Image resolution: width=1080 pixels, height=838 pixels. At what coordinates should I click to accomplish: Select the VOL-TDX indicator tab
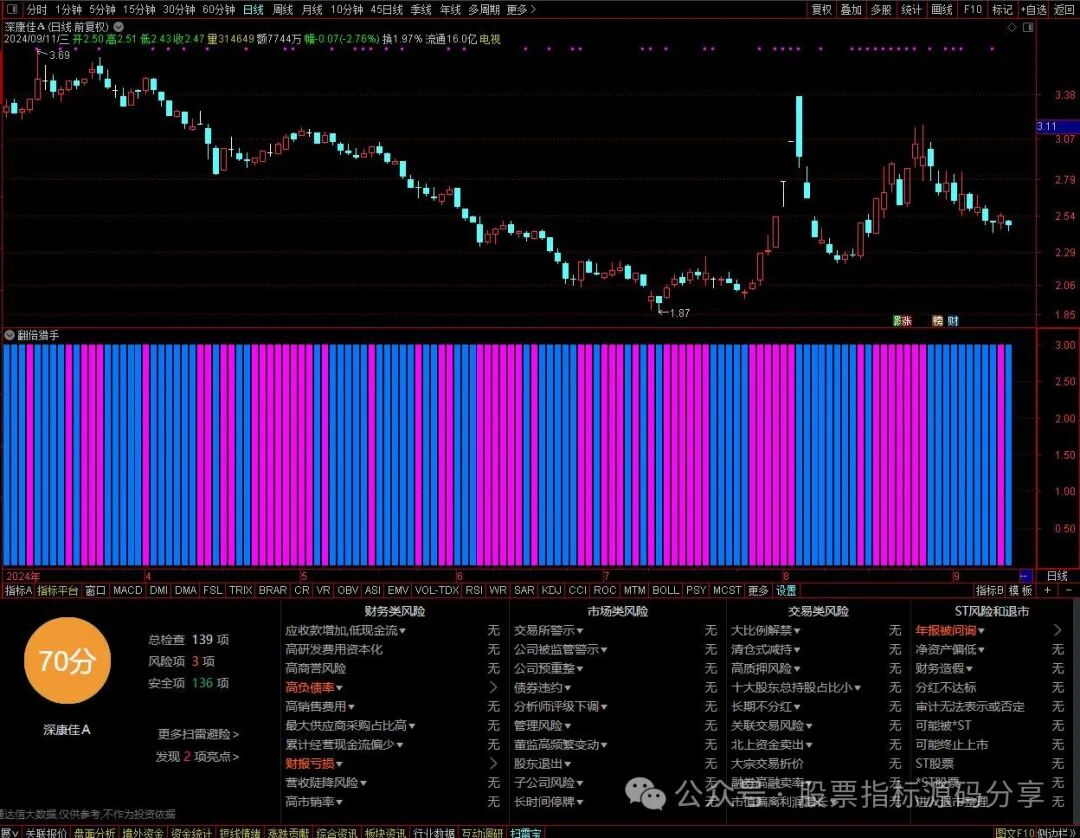click(437, 590)
